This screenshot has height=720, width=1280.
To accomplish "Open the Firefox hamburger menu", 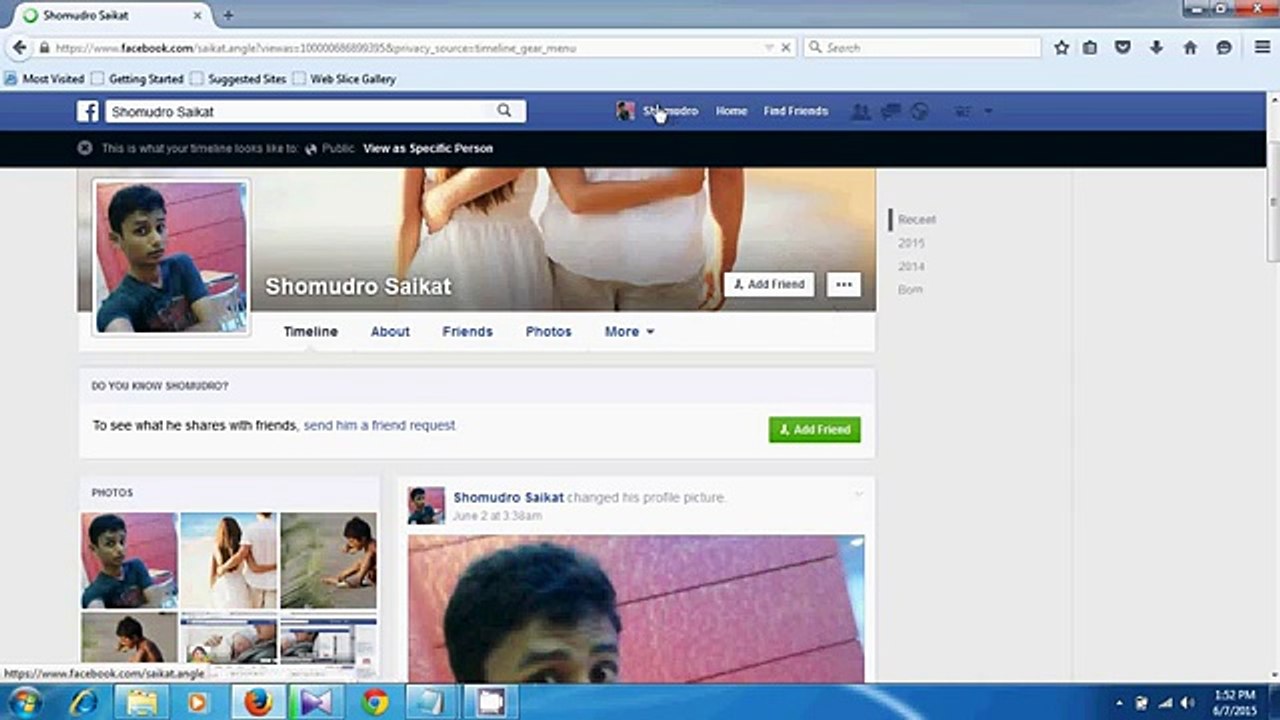I will coord(1263,47).
